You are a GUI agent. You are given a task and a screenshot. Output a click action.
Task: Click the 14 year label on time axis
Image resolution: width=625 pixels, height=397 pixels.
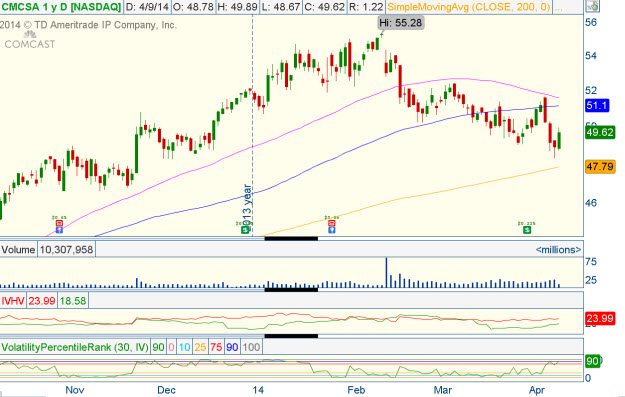[x=258, y=390]
